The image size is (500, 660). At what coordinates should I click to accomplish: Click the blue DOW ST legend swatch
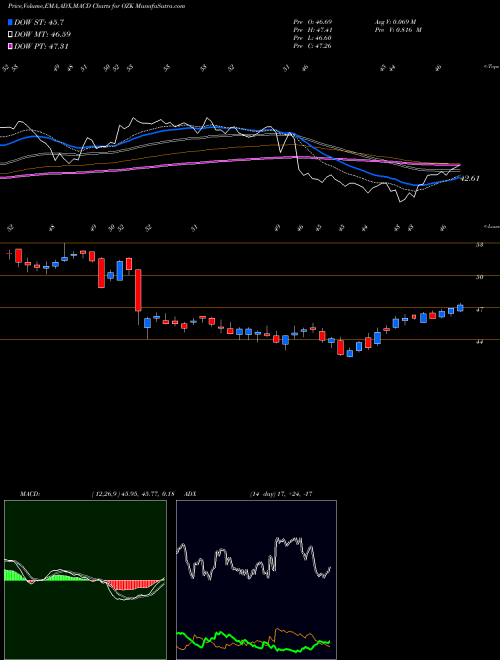click(10, 22)
